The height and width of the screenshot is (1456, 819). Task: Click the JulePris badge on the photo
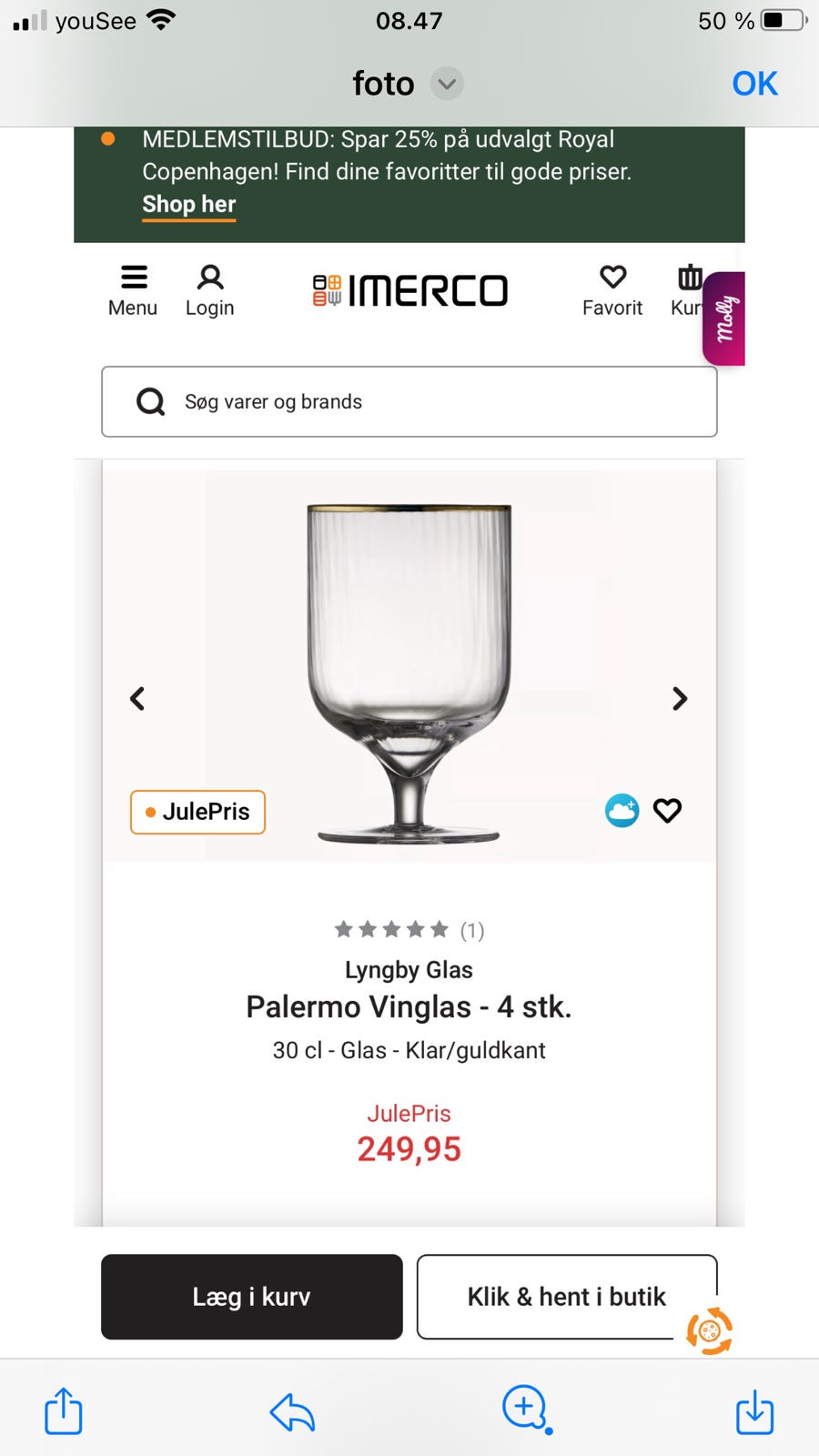197,812
